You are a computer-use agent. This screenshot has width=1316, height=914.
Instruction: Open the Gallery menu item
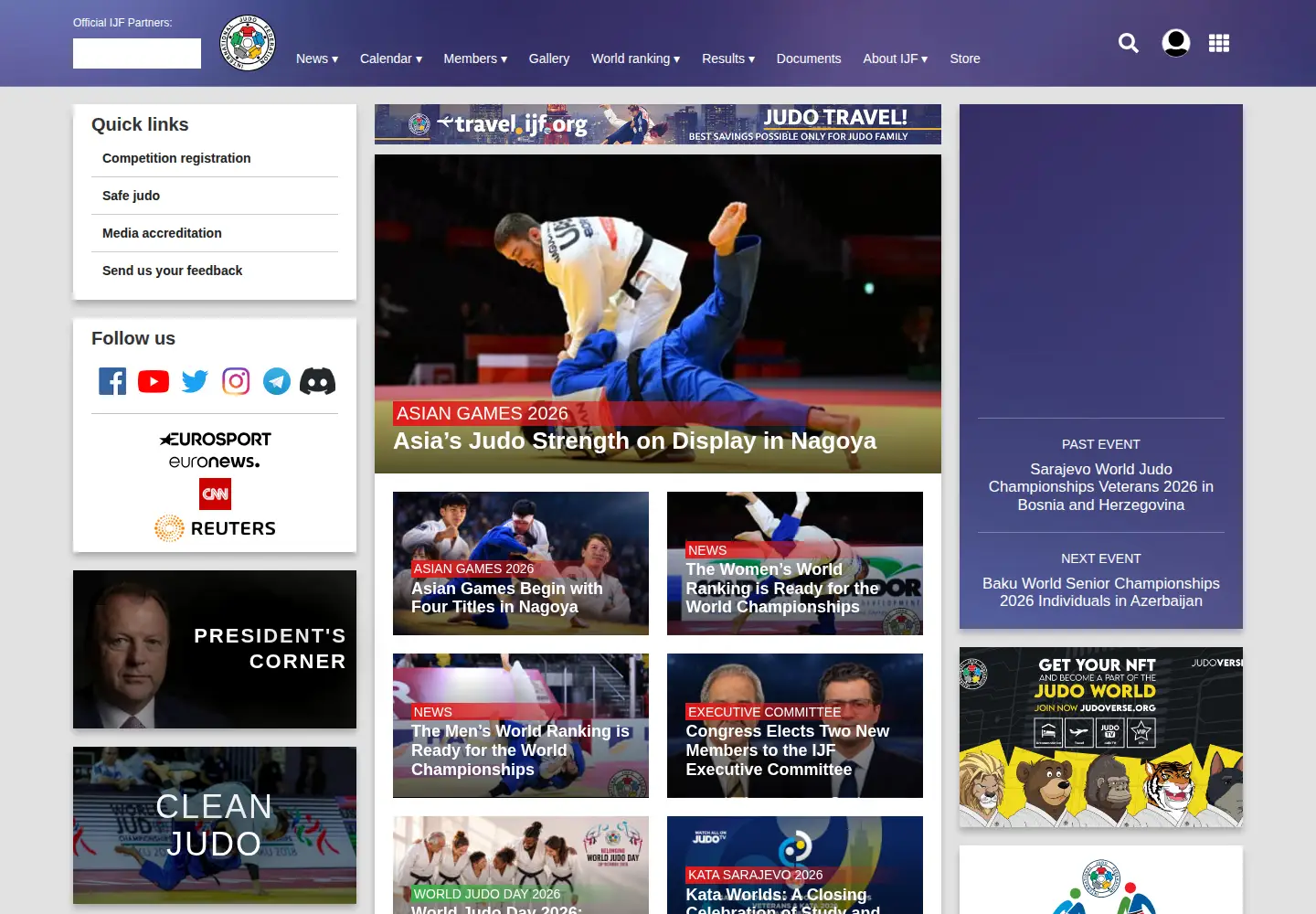pyautogui.click(x=549, y=58)
